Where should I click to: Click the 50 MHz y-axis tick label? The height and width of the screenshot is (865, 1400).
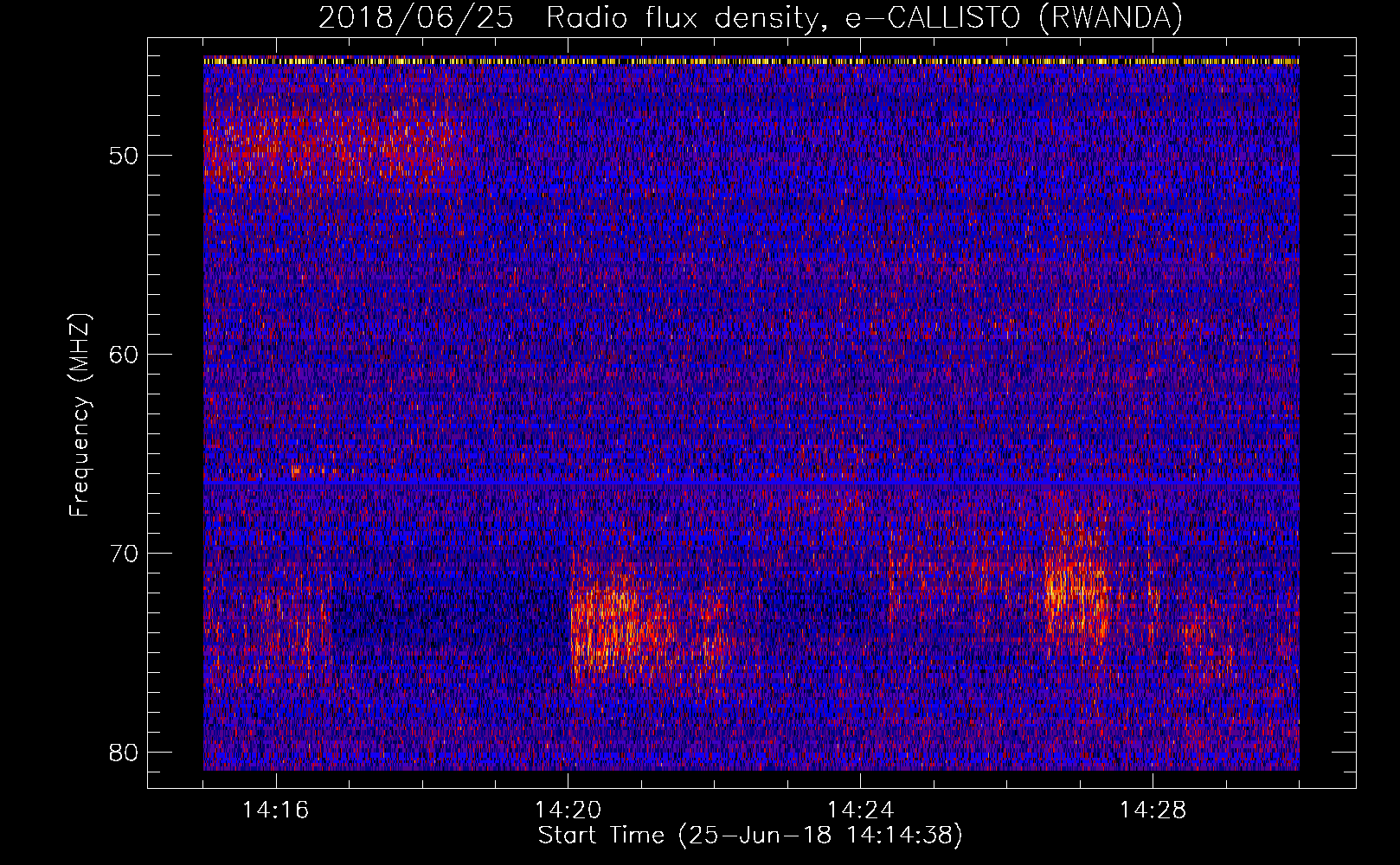(124, 156)
